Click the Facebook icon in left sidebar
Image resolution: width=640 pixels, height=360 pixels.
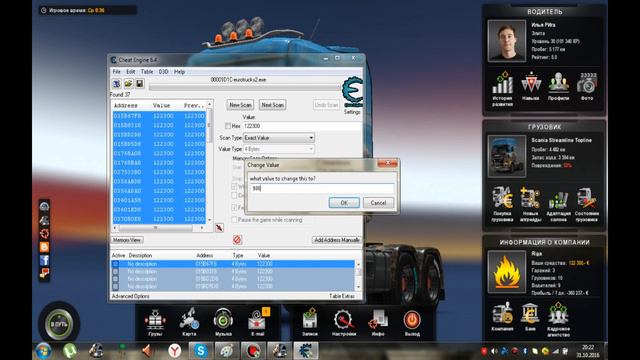44,260
